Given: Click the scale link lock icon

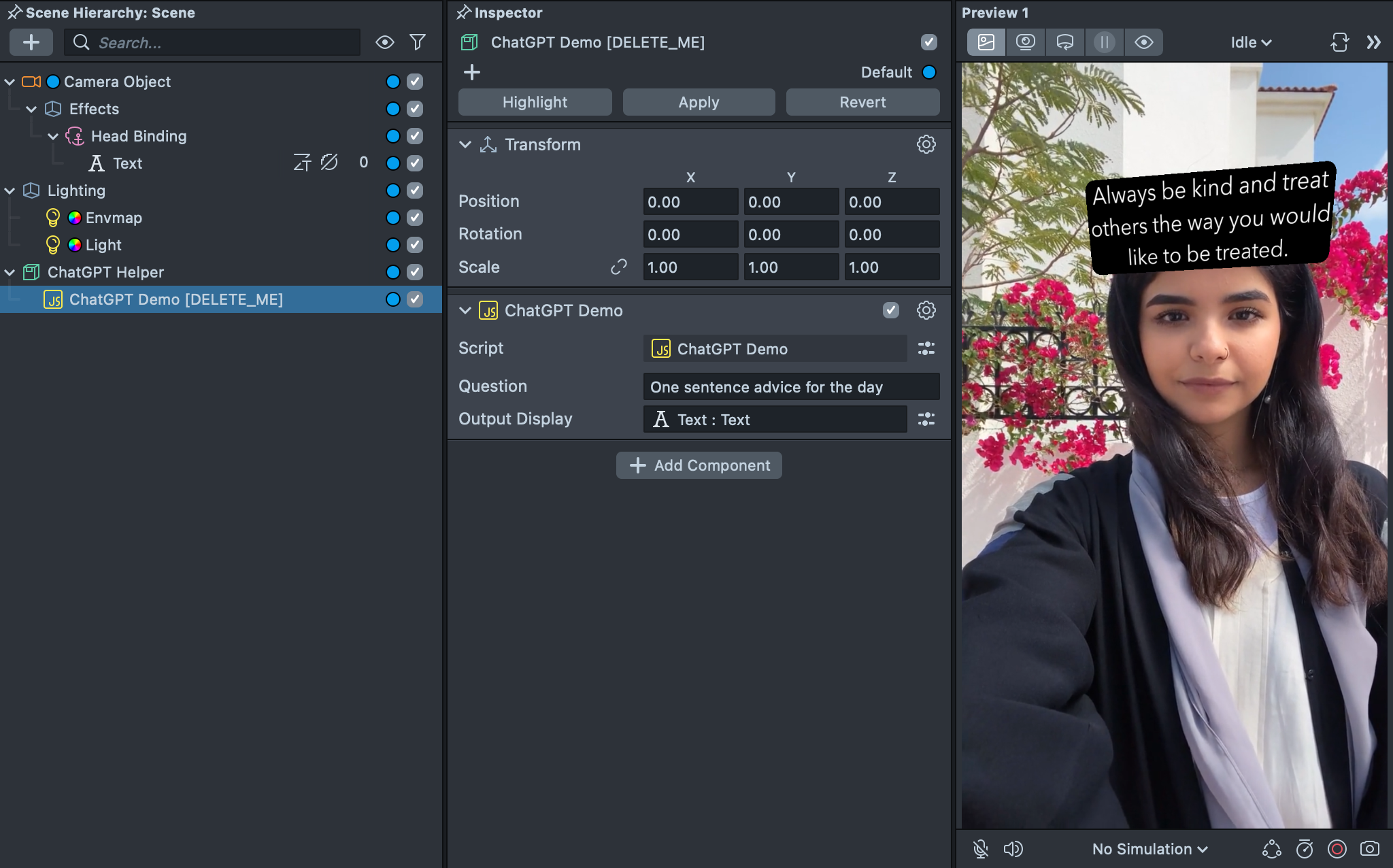Looking at the screenshot, I should point(618,267).
